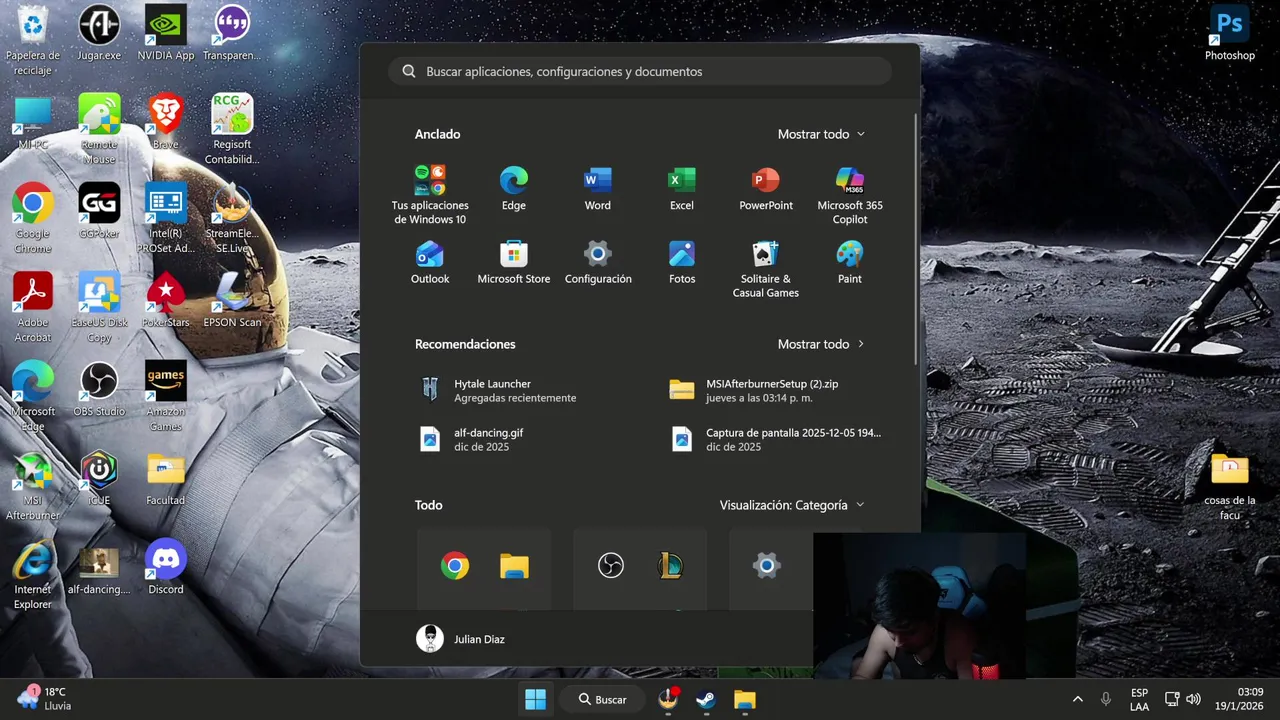The height and width of the screenshot is (720, 1280).
Task: Open File Explorer in the Todo category
Action: (x=514, y=566)
